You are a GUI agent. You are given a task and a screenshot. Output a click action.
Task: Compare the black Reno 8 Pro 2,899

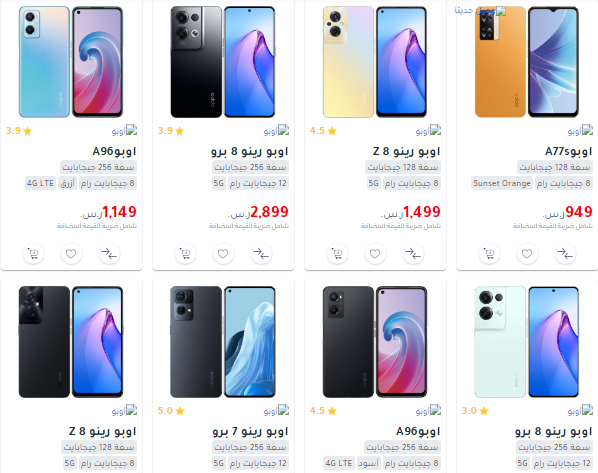point(261,254)
